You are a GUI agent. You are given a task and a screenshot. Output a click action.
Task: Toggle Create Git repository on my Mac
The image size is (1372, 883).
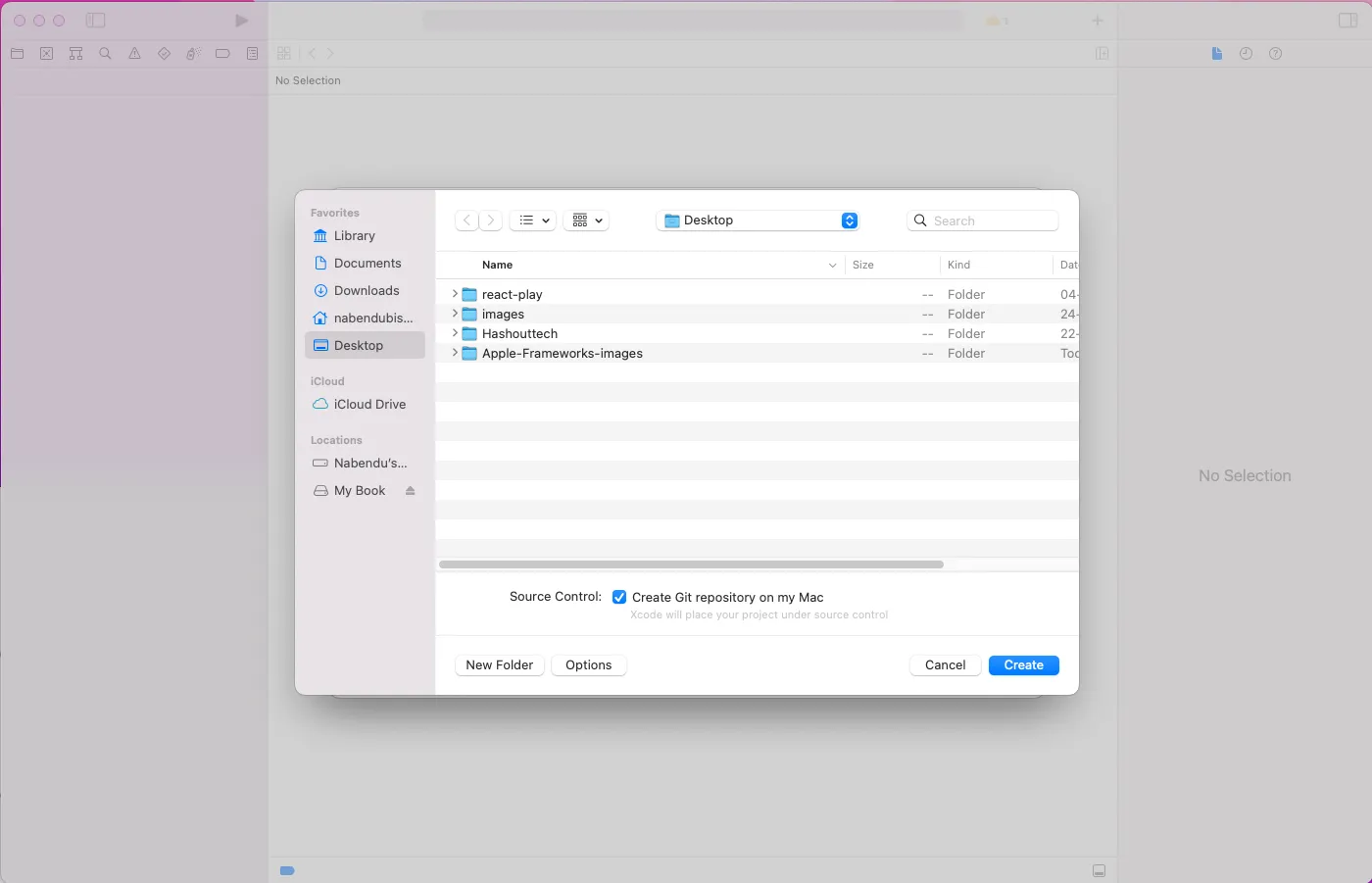pos(619,597)
